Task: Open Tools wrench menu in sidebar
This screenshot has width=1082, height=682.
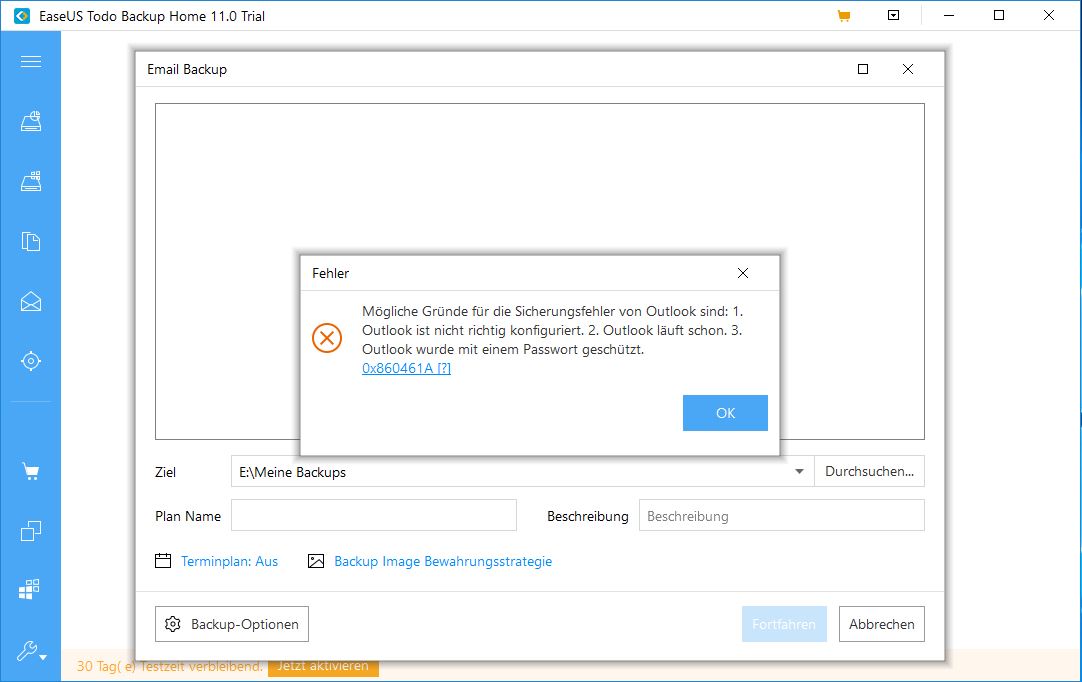Action: (31, 650)
